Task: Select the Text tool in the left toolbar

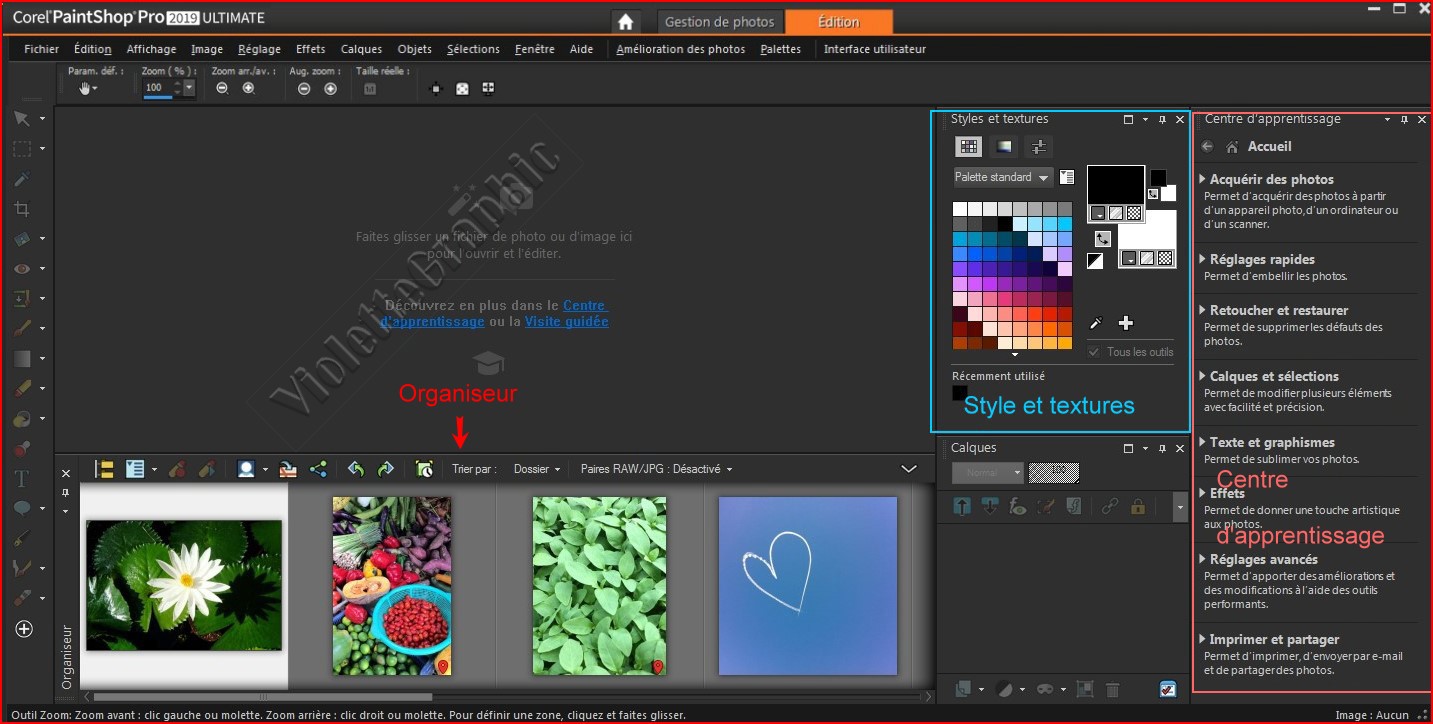Action: tap(22, 478)
